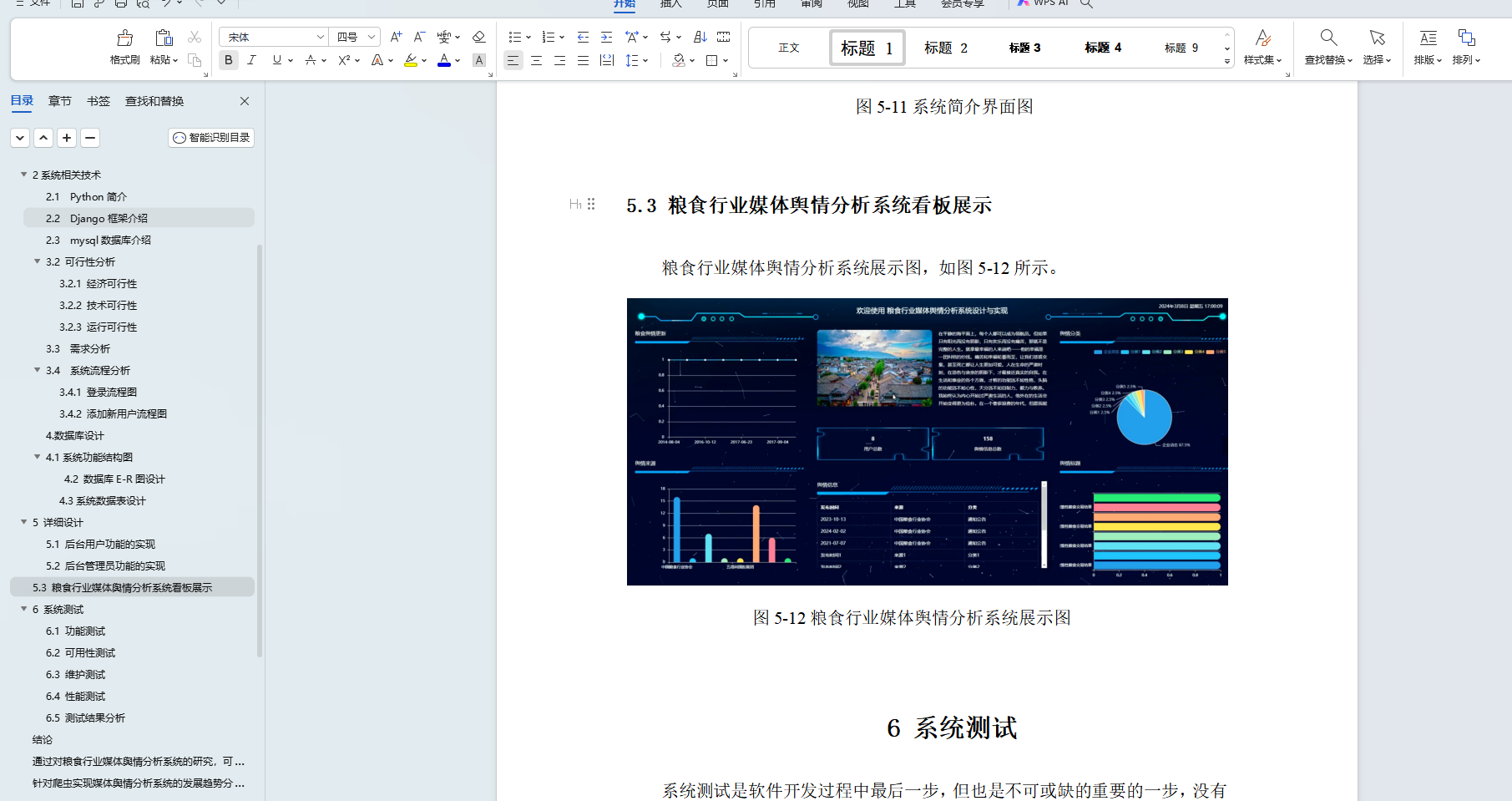Toggle character shading A button
This screenshot has width=1512, height=801.
[478, 60]
